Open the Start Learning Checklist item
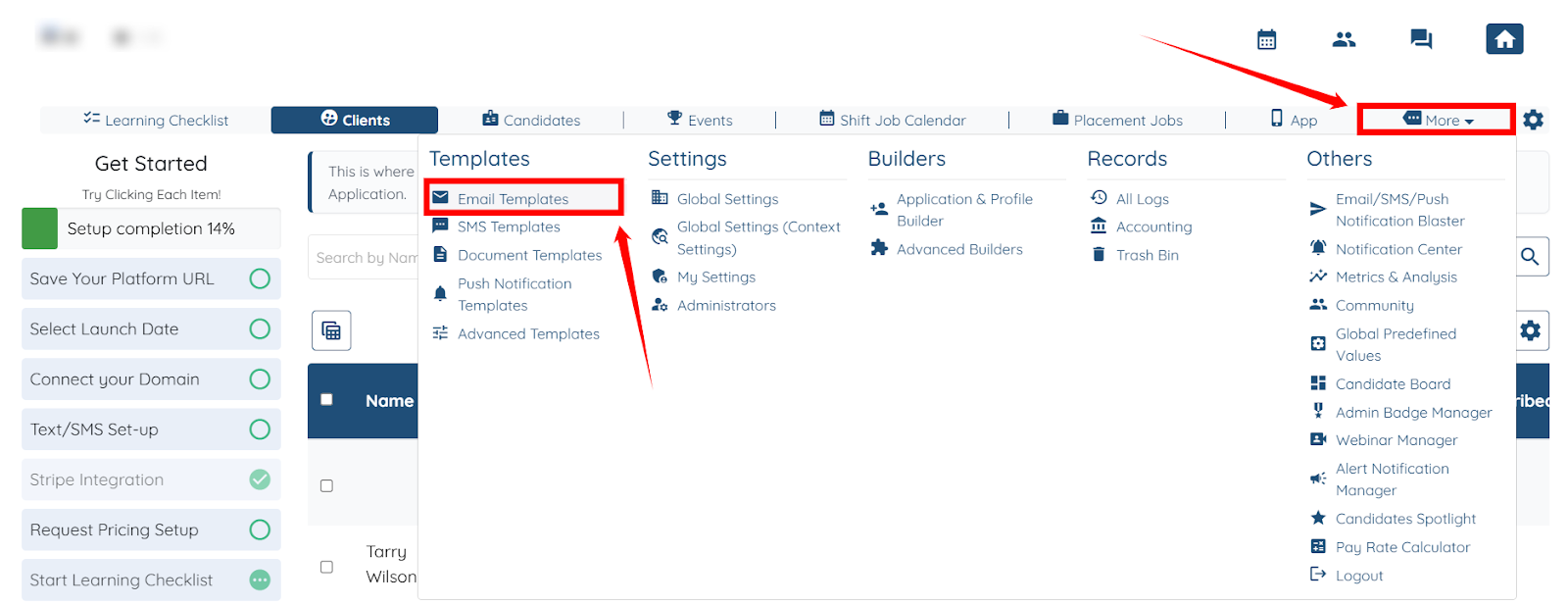 151,580
